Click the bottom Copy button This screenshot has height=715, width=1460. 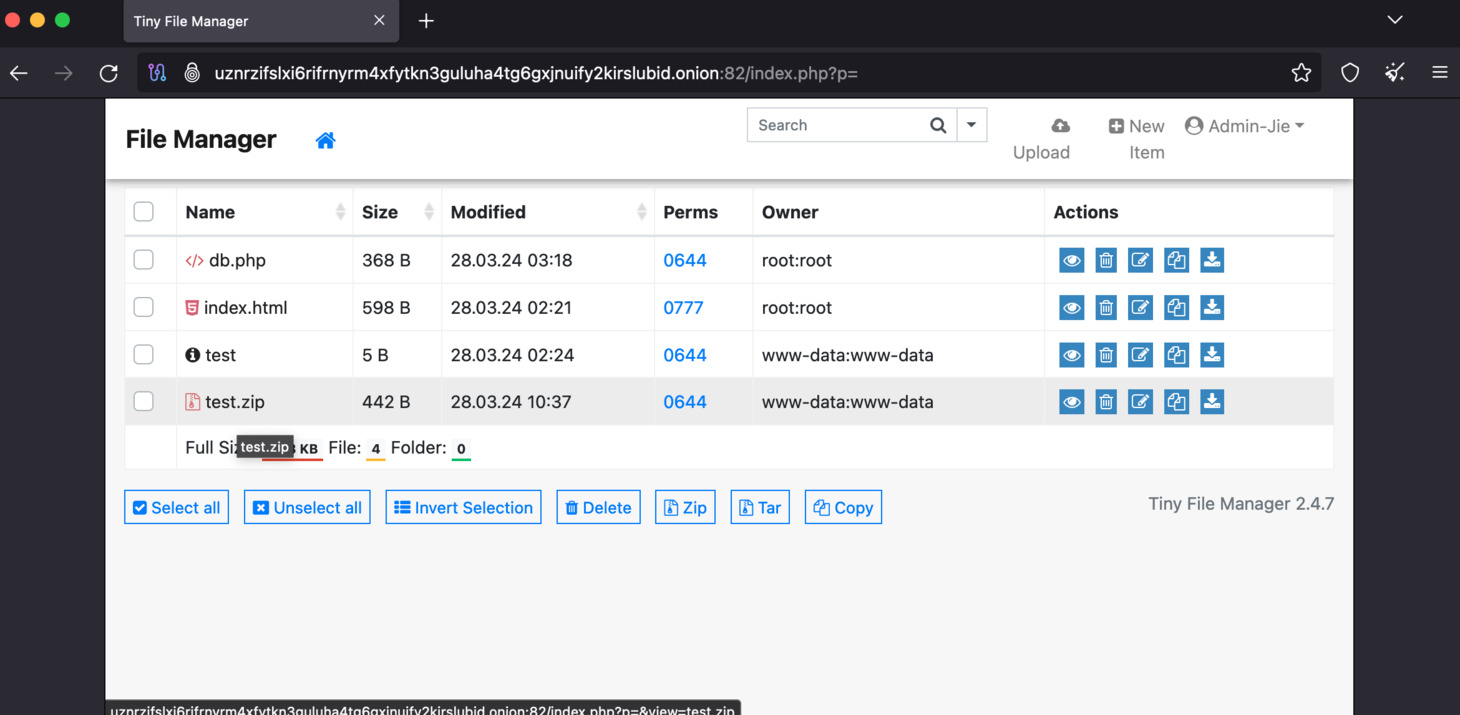(843, 507)
